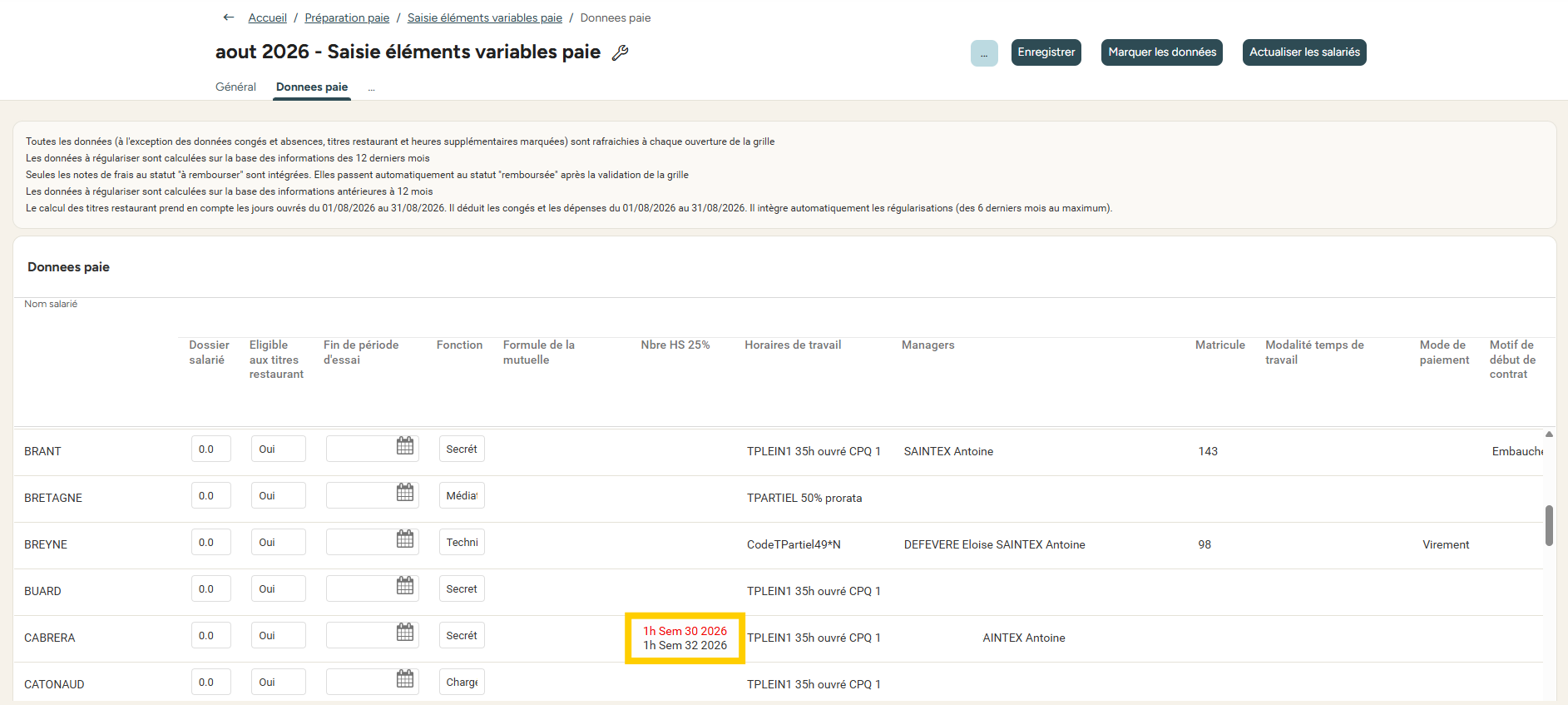Screen dimensions: 1568x705
Task: Sort by Dossier salarié column header
Action: click(x=209, y=352)
